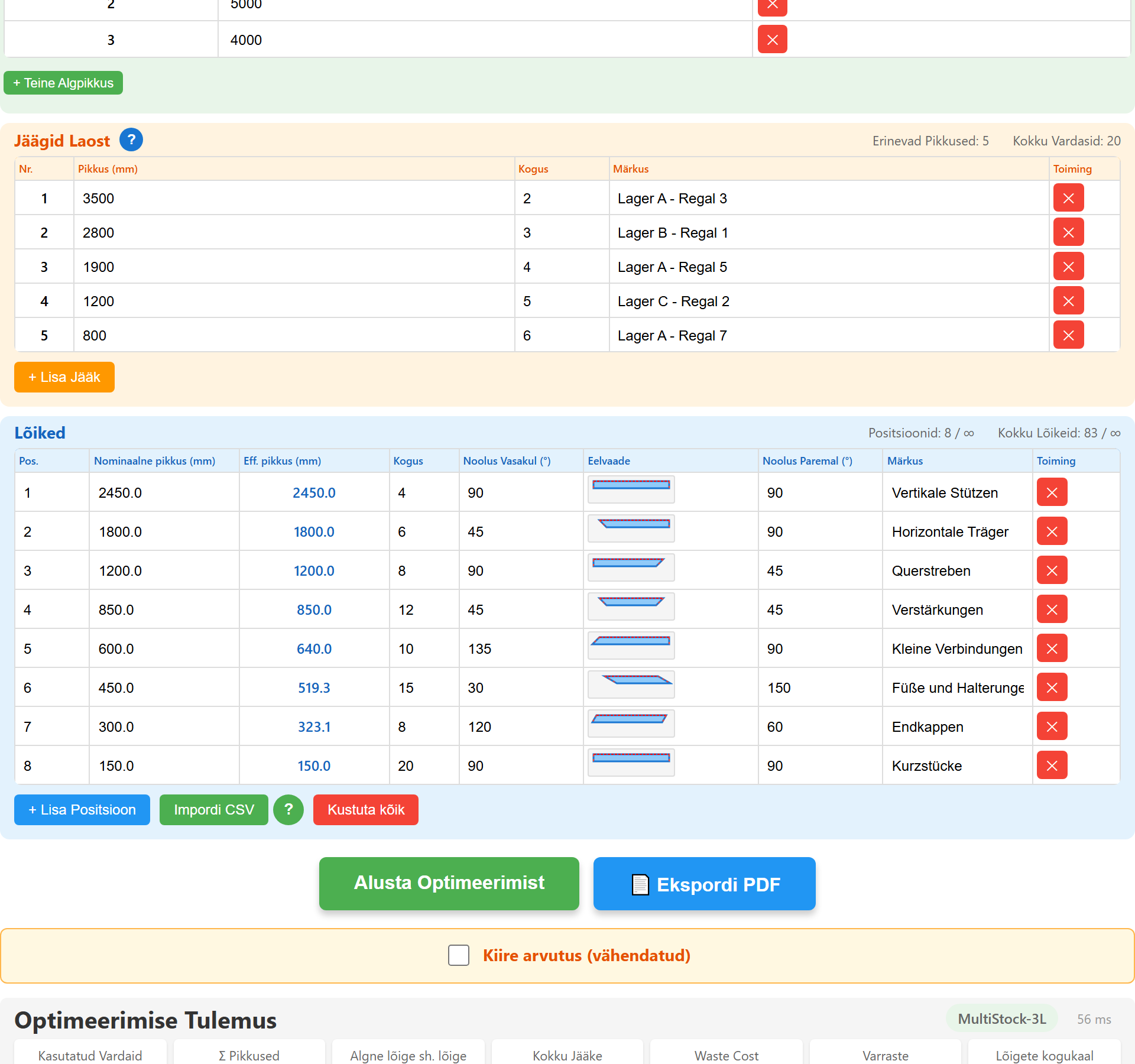The width and height of the screenshot is (1135, 1064).
Task: Edit quantity 12 of Verstärkungen row
Action: point(424,609)
